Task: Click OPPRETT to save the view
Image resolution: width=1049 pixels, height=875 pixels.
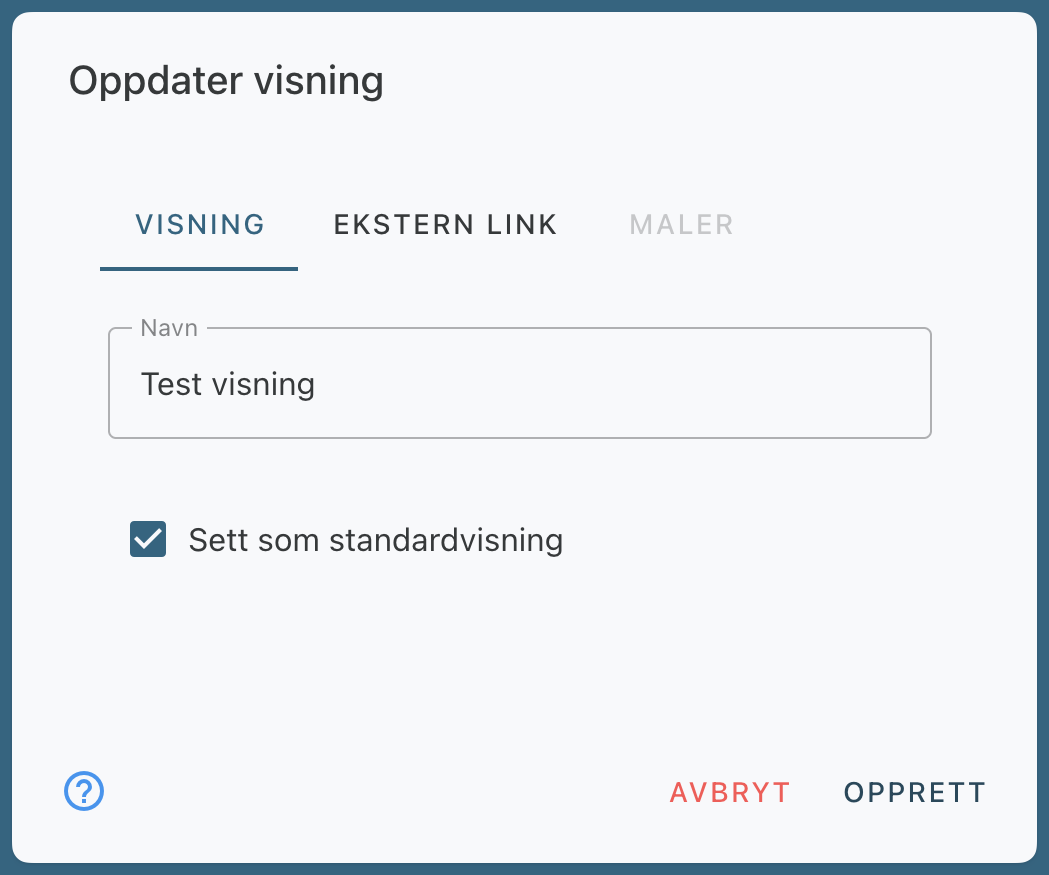Action: 914,793
